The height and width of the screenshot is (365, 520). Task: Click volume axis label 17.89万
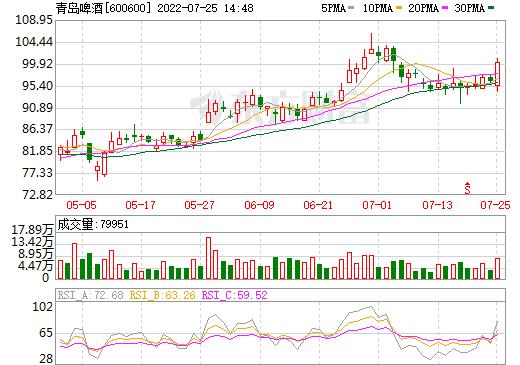(x=32, y=230)
